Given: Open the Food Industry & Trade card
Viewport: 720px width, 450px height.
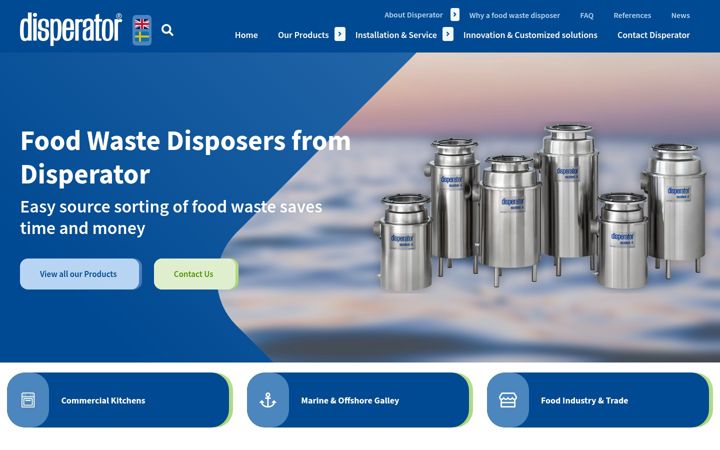Looking at the screenshot, I should tap(599, 400).
